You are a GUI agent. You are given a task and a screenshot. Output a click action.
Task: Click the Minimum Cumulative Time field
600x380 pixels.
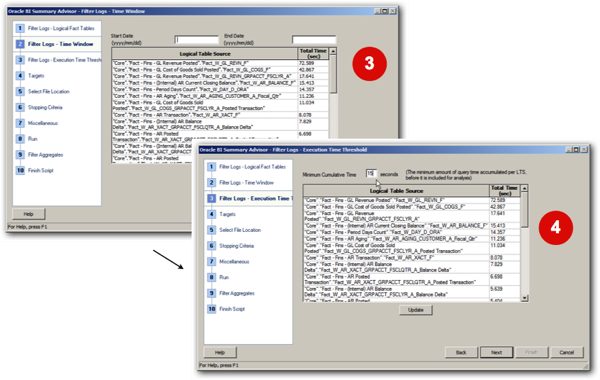371,174
